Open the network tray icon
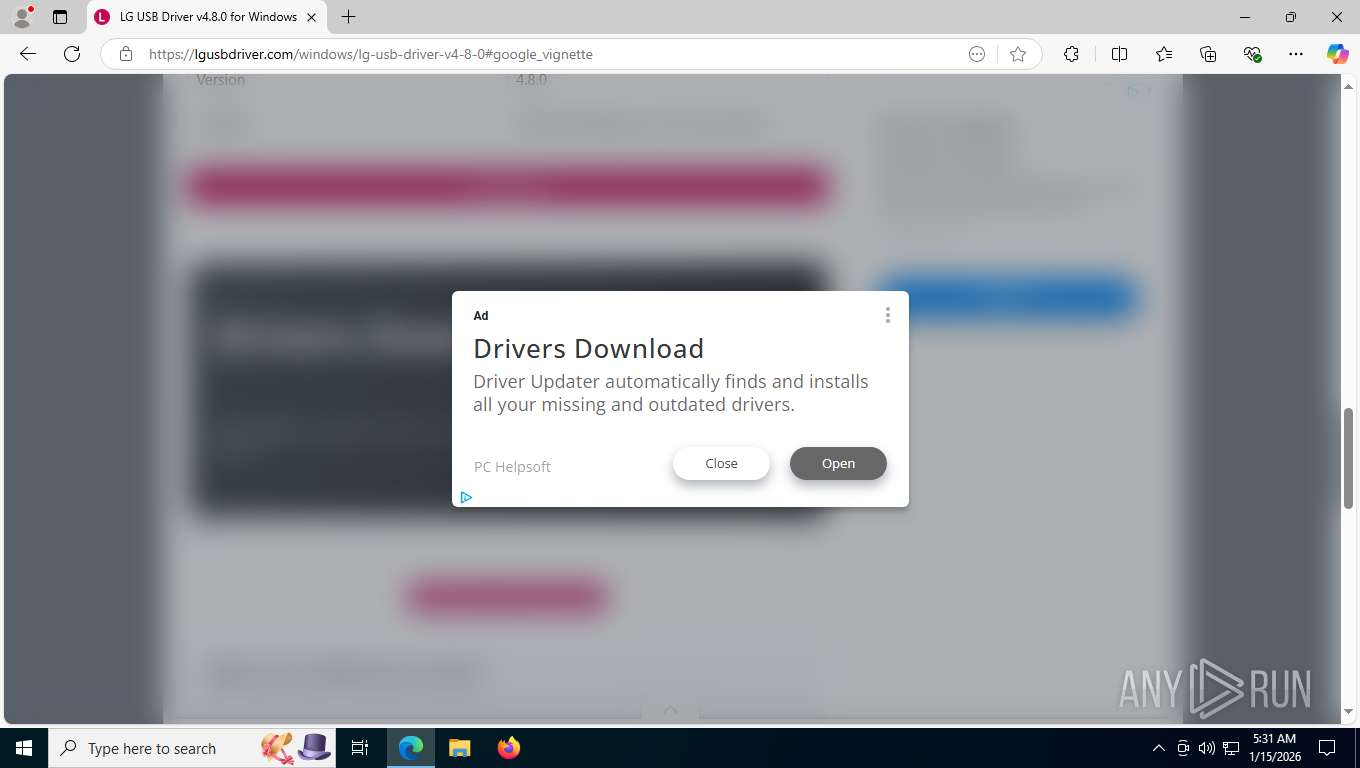The image size is (1360, 768). pos(1231,748)
